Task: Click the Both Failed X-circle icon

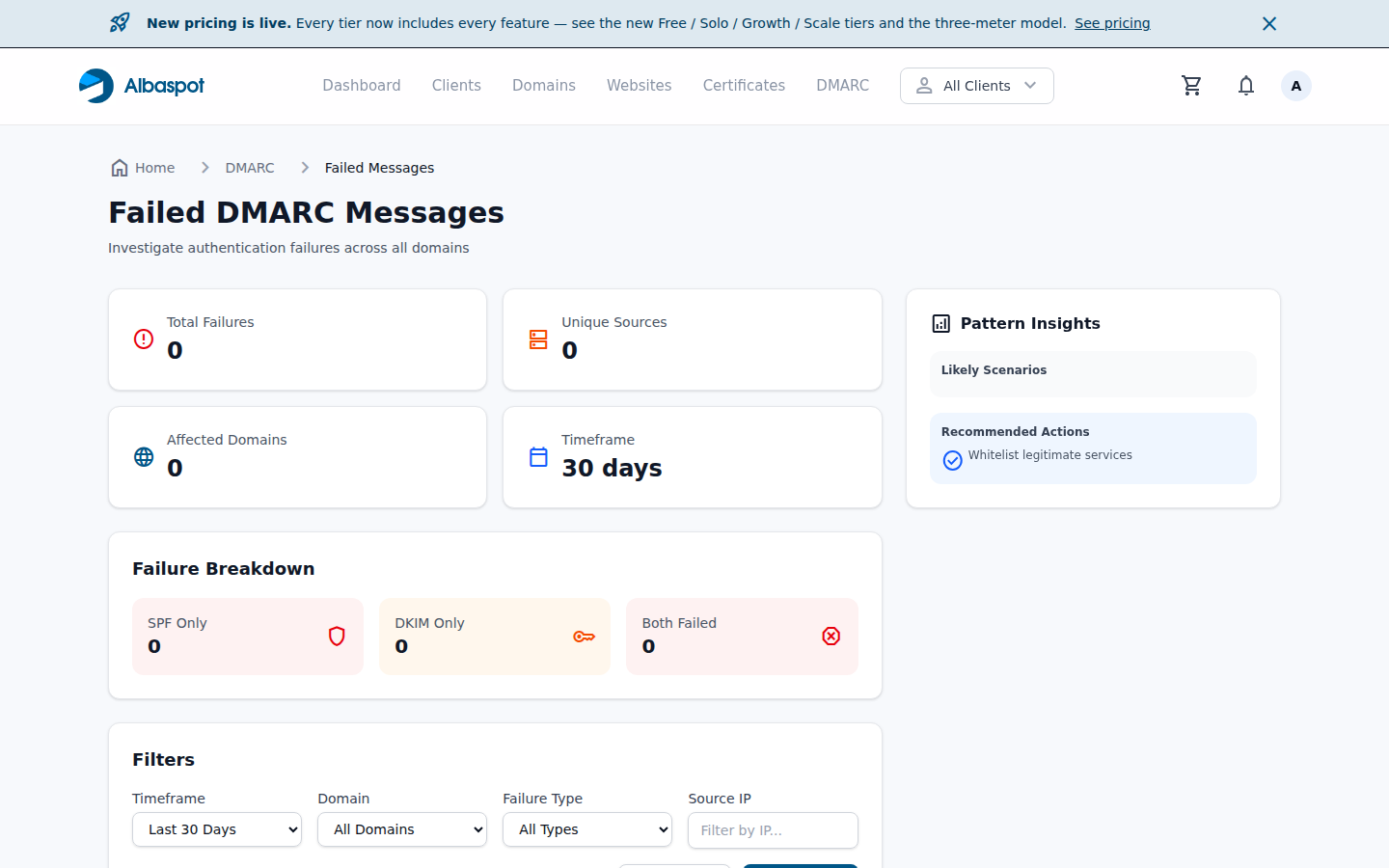Action: point(831,637)
